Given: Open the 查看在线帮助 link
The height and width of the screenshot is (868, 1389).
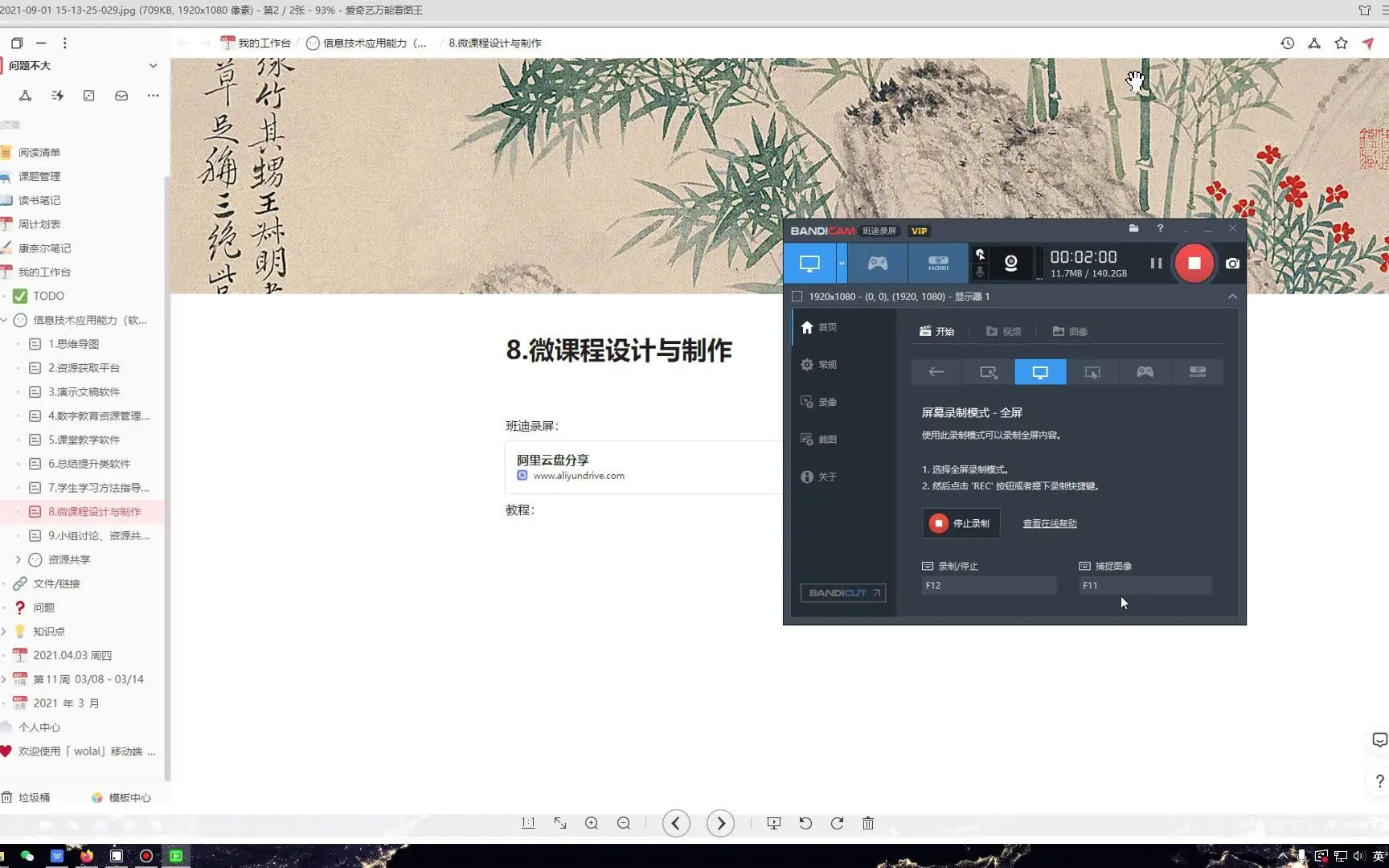Looking at the screenshot, I should pyautogui.click(x=1049, y=523).
